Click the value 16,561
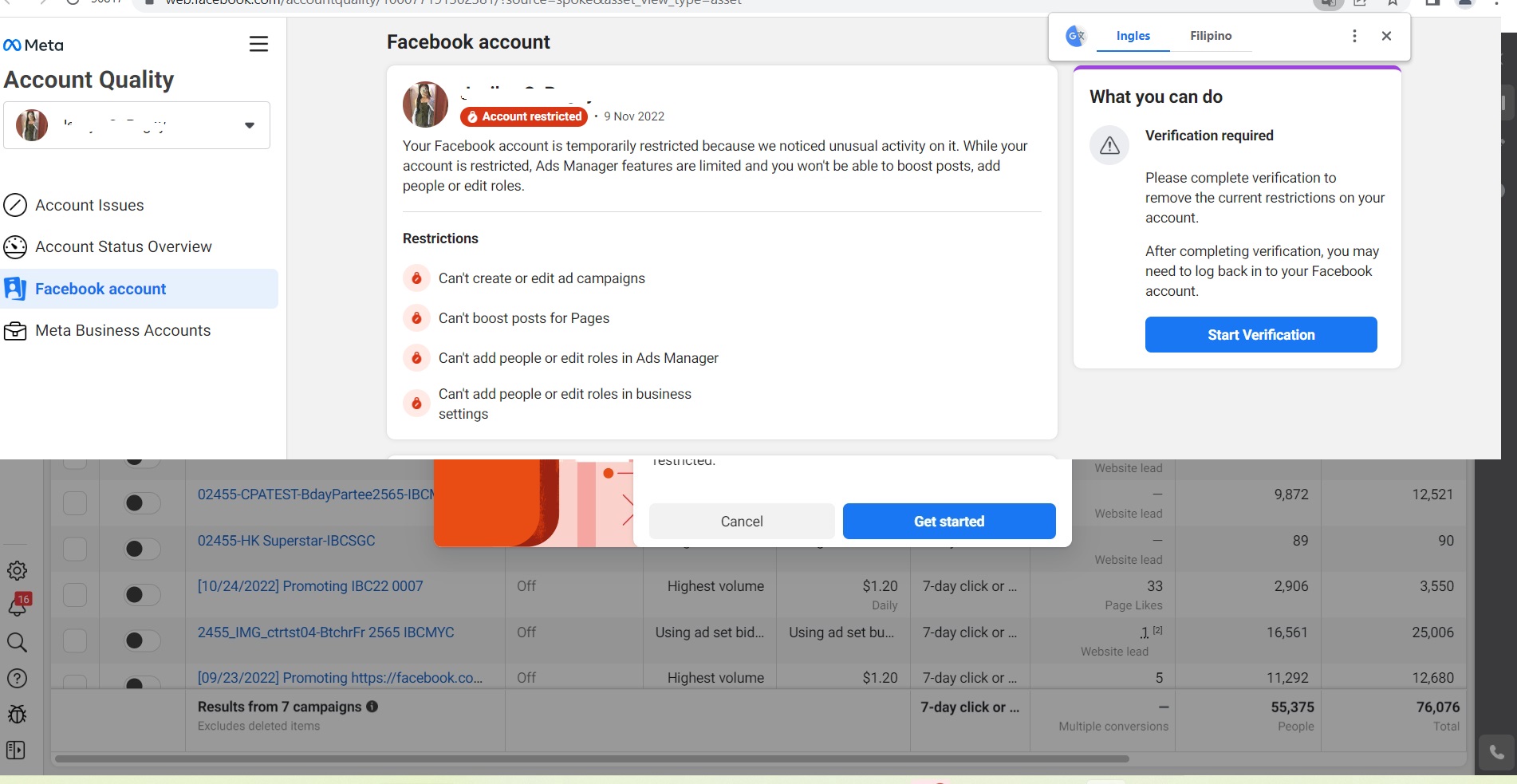 (1287, 632)
